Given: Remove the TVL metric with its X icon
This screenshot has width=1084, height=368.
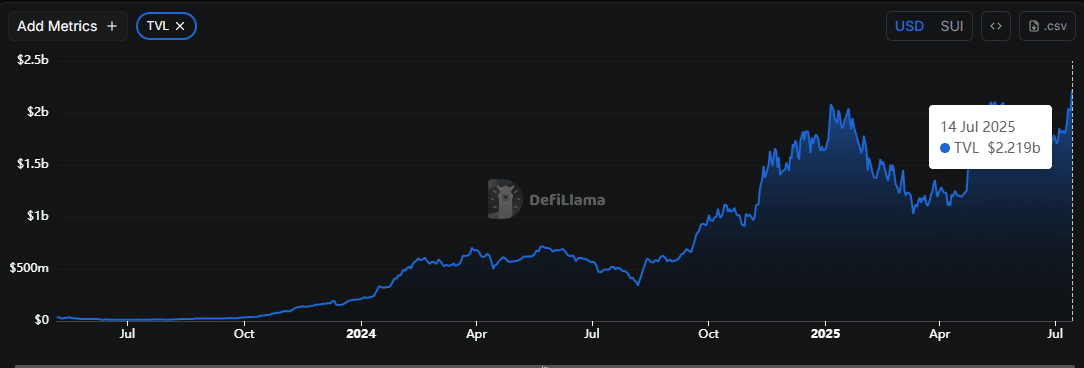Looking at the screenshot, I should 180,26.
